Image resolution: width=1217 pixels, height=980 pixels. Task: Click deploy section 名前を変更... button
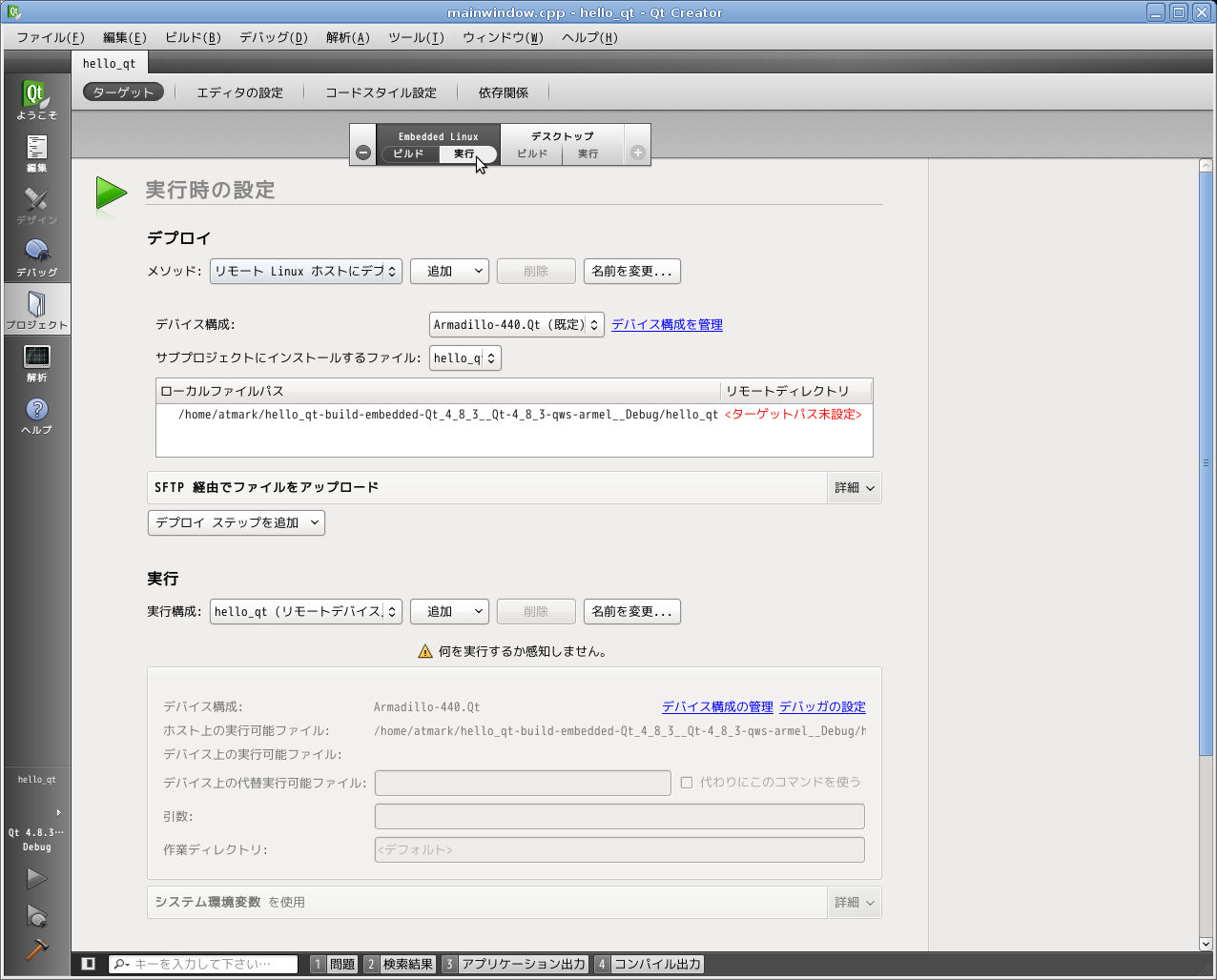632,271
